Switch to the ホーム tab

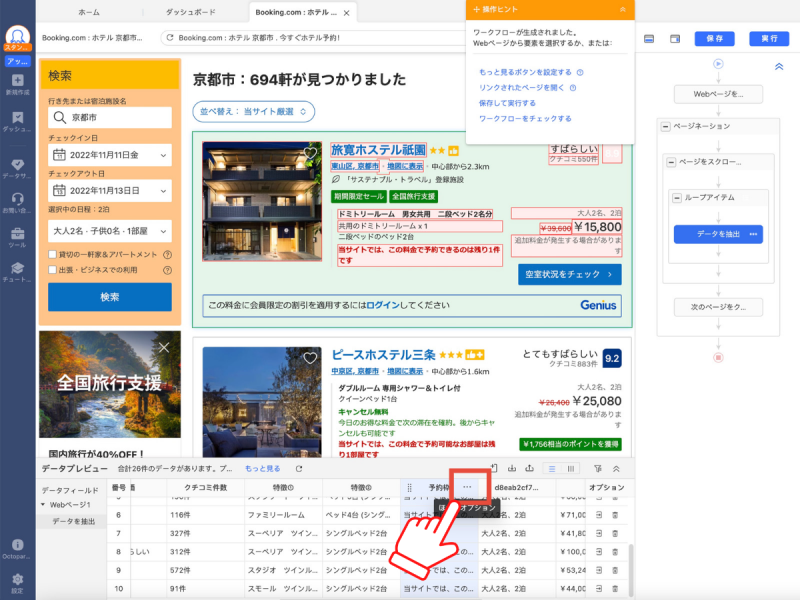(x=89, y=12)
